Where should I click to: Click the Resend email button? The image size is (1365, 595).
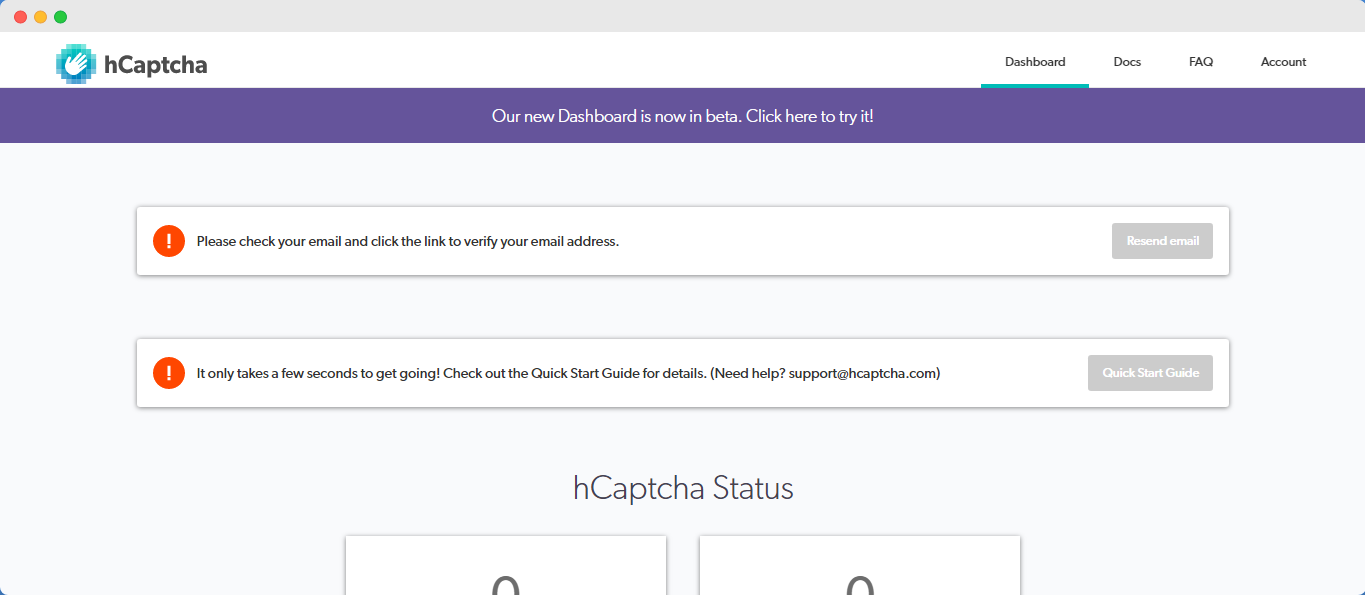1162,241
